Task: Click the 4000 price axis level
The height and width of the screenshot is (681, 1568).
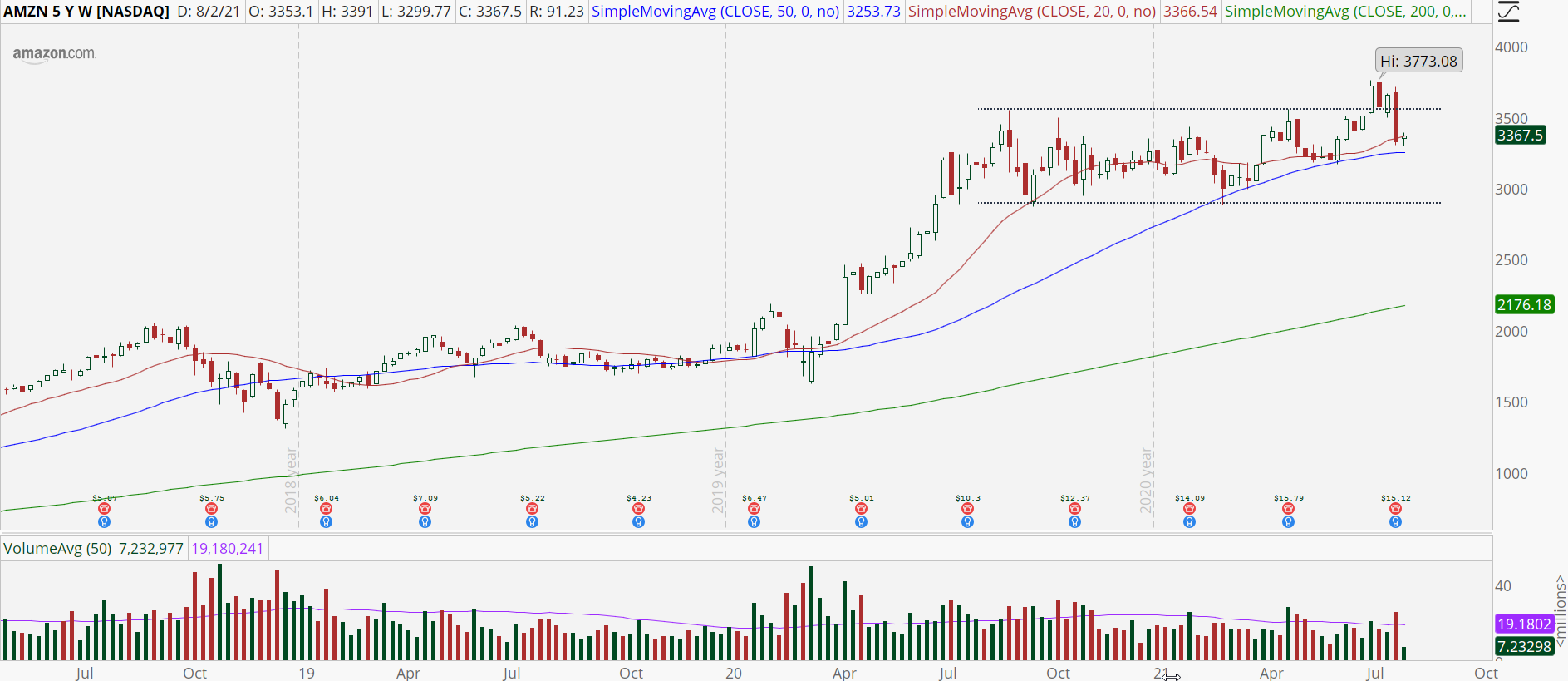Action: pyautogui.click(x=1511, y=47)
